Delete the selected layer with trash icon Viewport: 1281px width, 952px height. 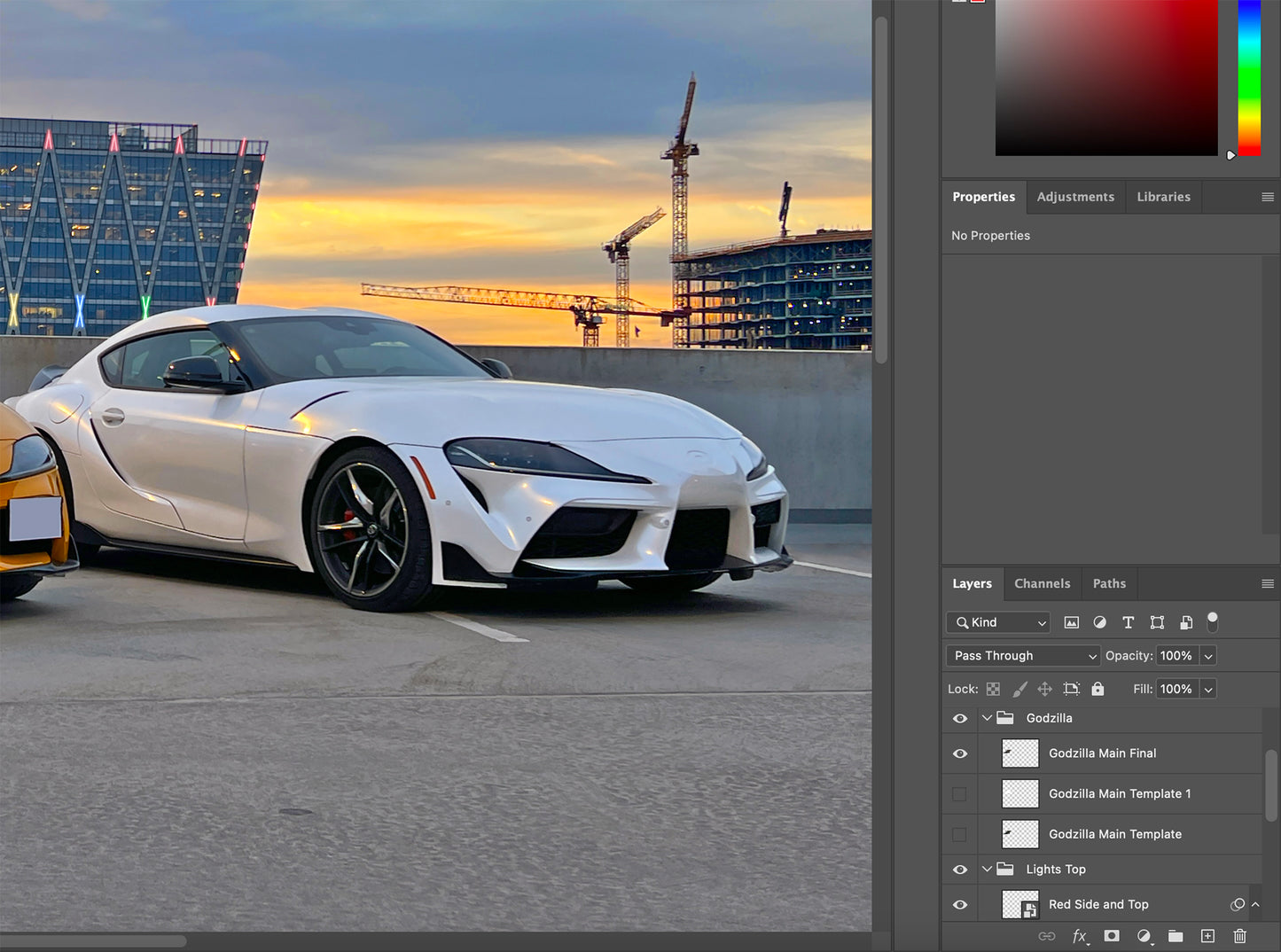coord(1239,936)
